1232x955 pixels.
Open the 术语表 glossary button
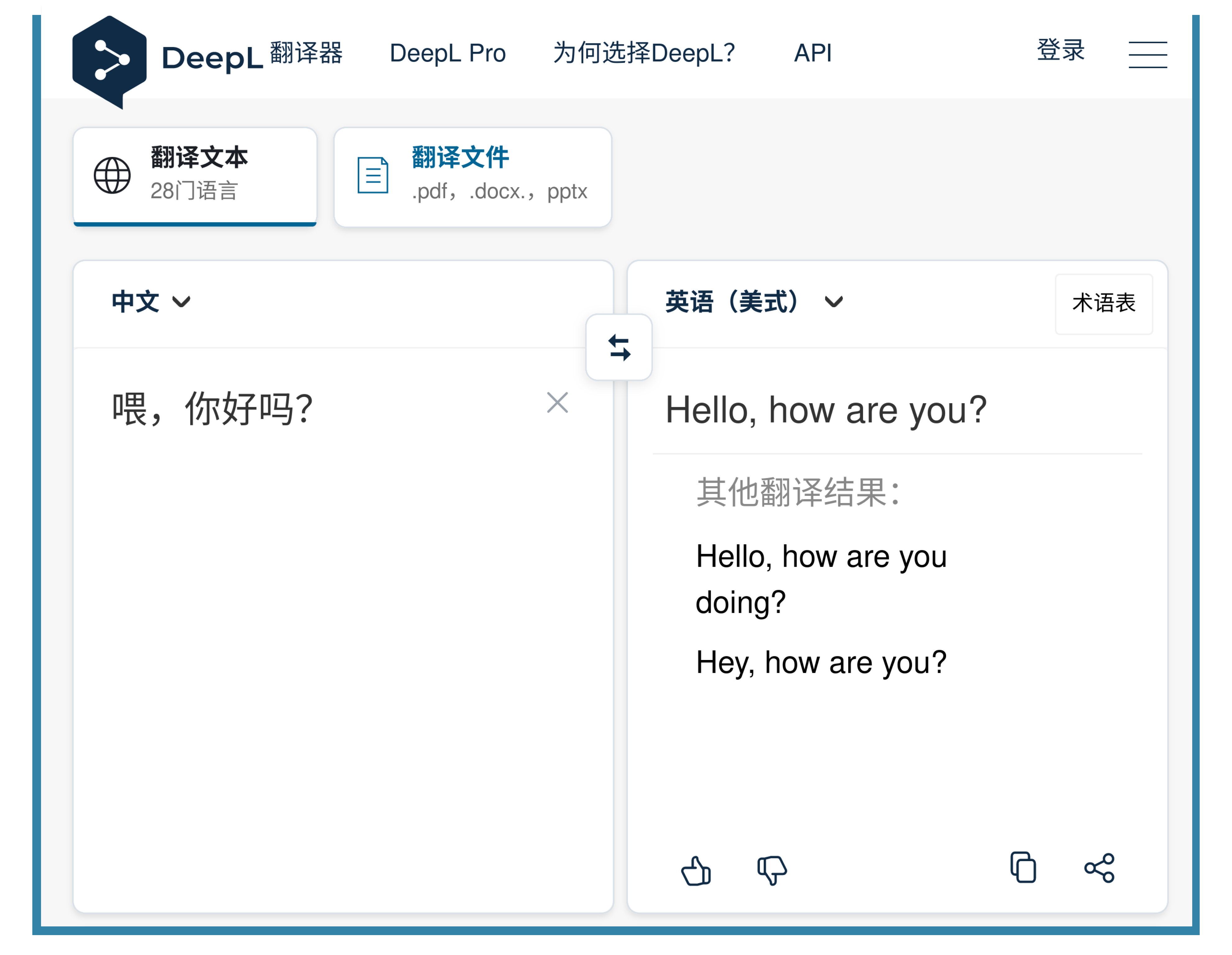[1103, 303]
